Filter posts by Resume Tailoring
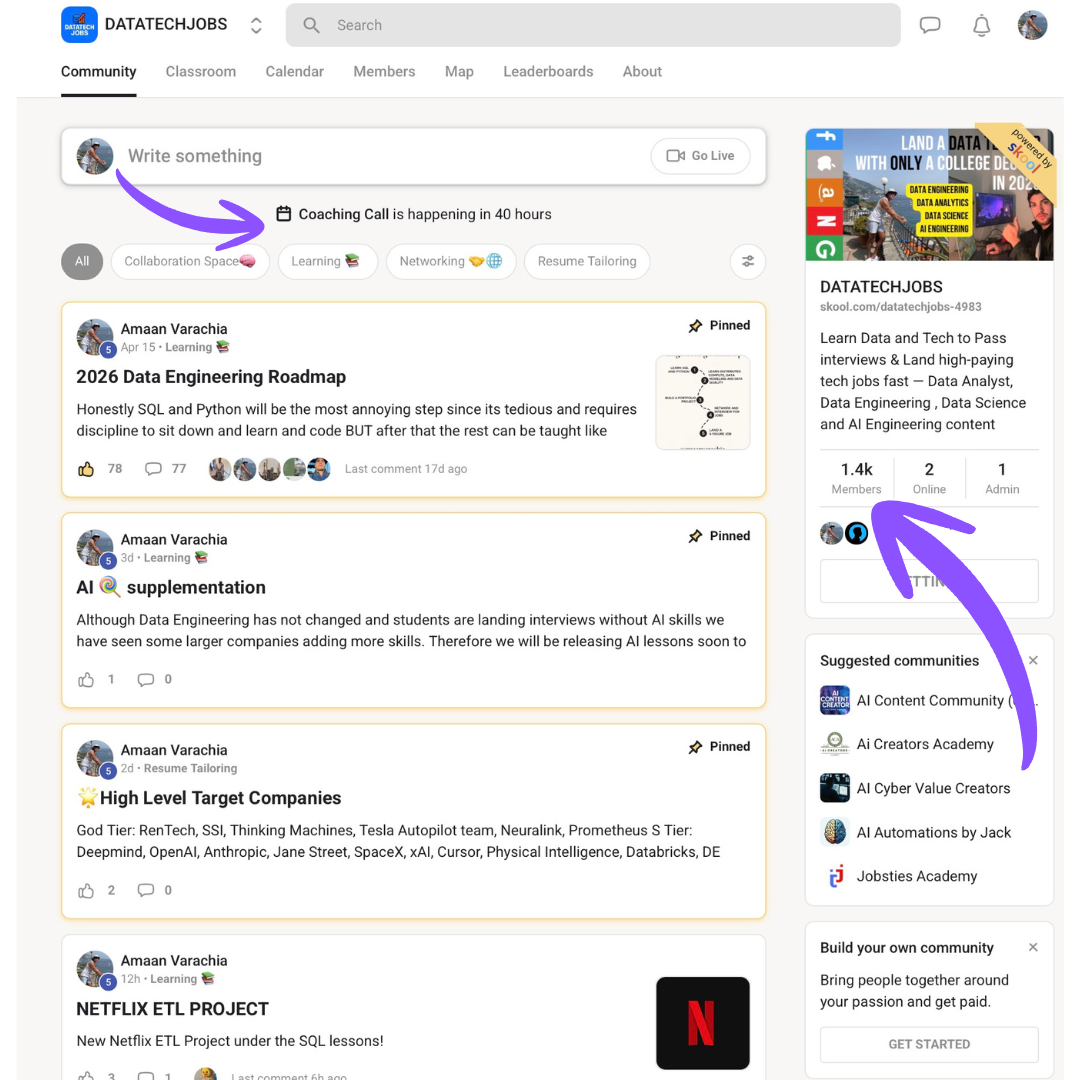Viewport: 1080px width, 1080px height. coord(587,262)
